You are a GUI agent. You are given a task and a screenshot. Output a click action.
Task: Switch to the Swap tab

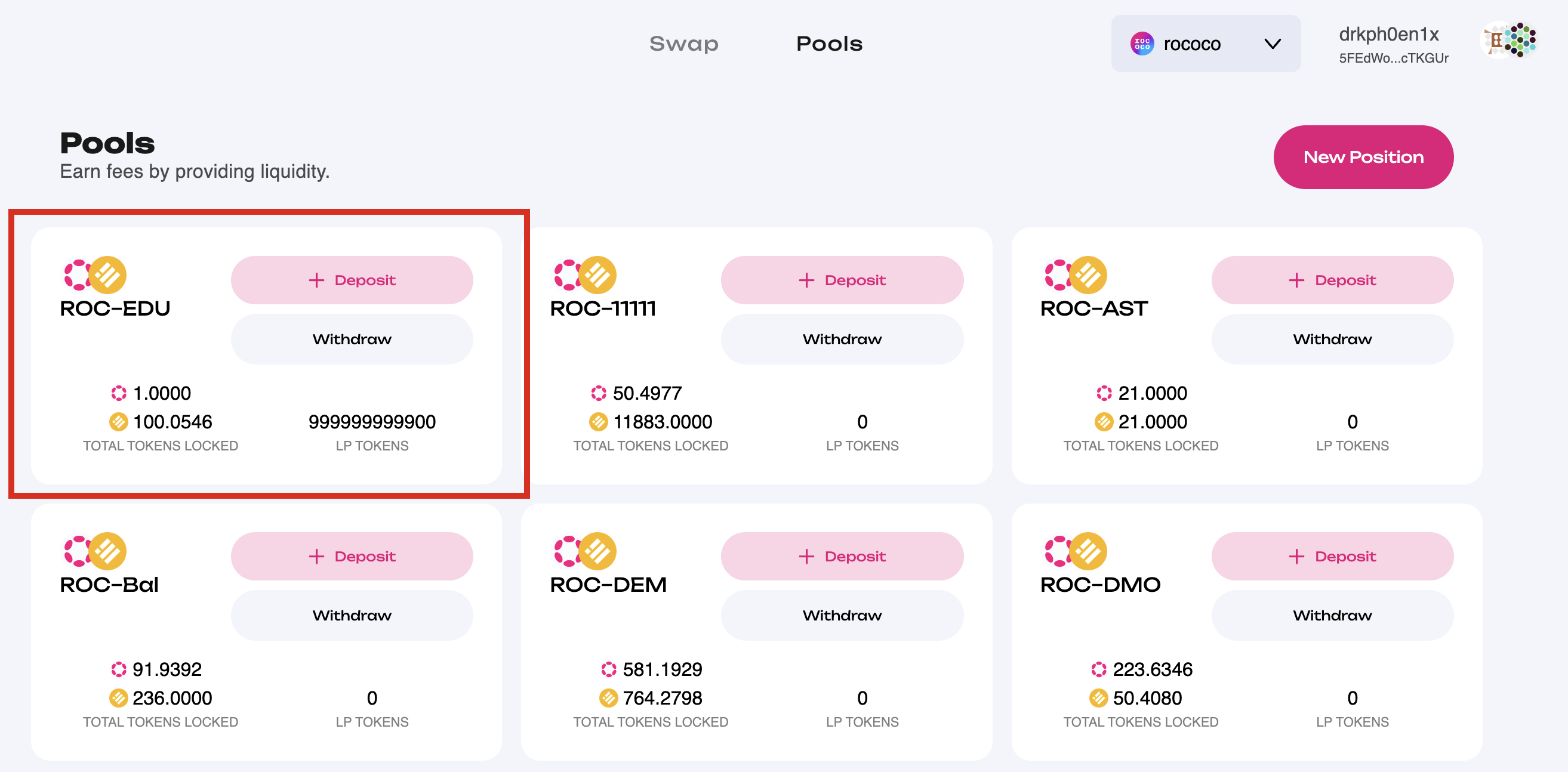683,44
